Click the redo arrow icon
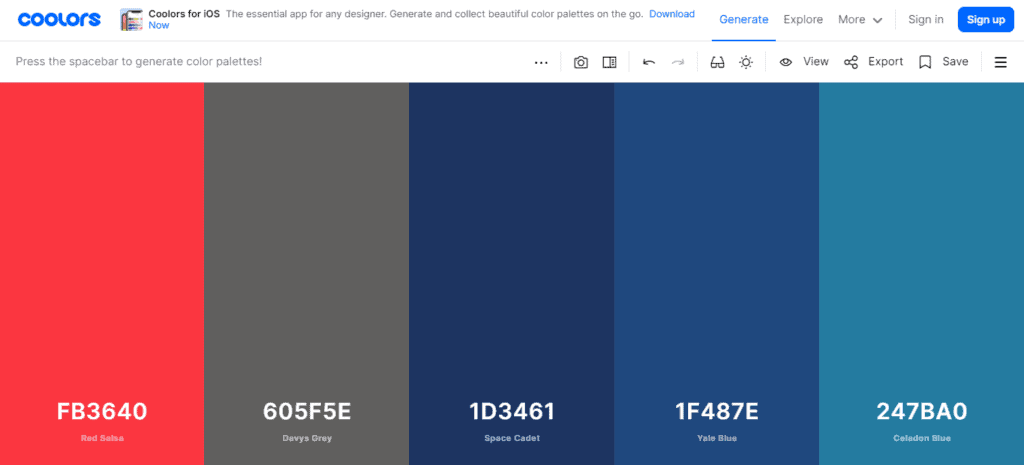1024x465 pixels. [678, 62]
